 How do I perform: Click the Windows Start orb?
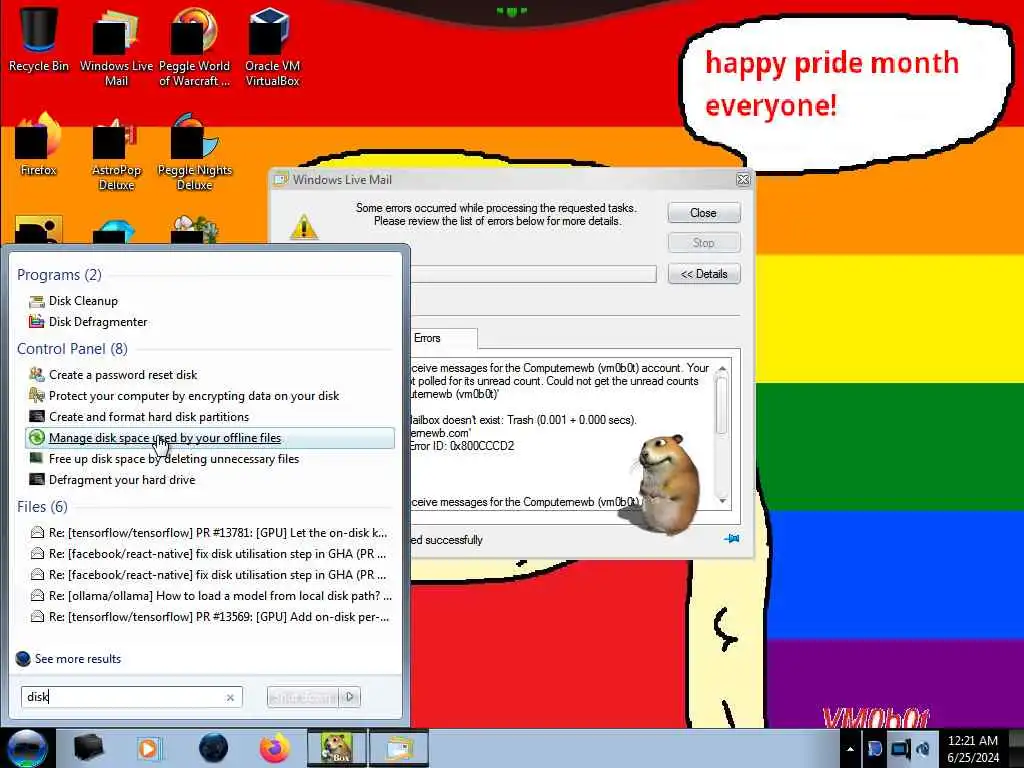(x=27, y=748)
